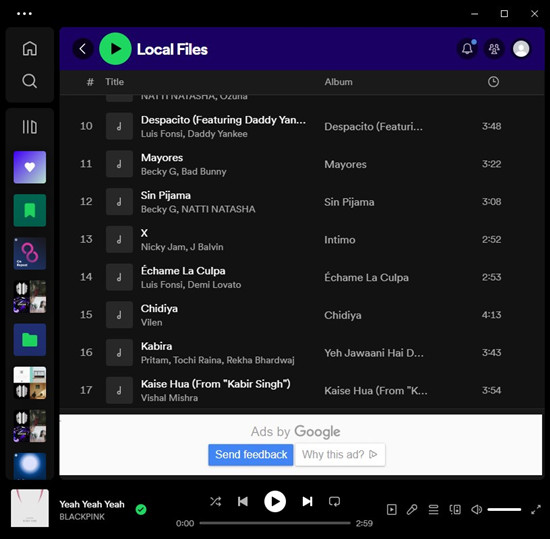Click music note thumbnail of track 13
The height and width of the screenshot is (539, 550).
point(119,240)
